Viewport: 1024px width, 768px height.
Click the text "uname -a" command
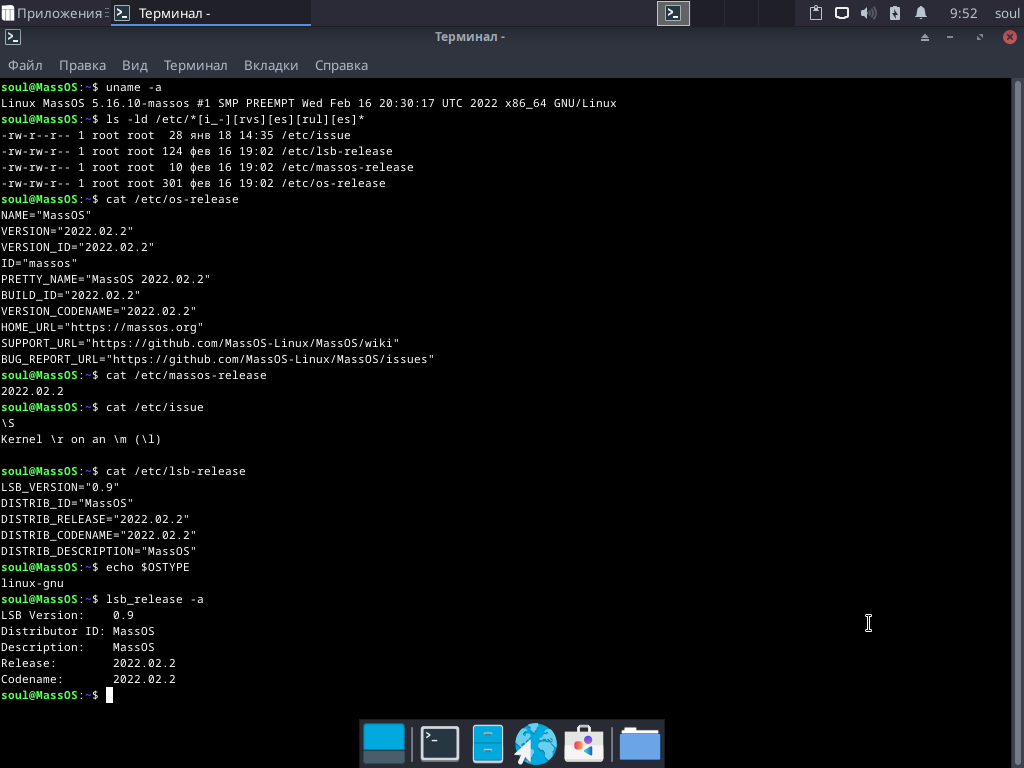pyautogui.click(x=133, y=87)
